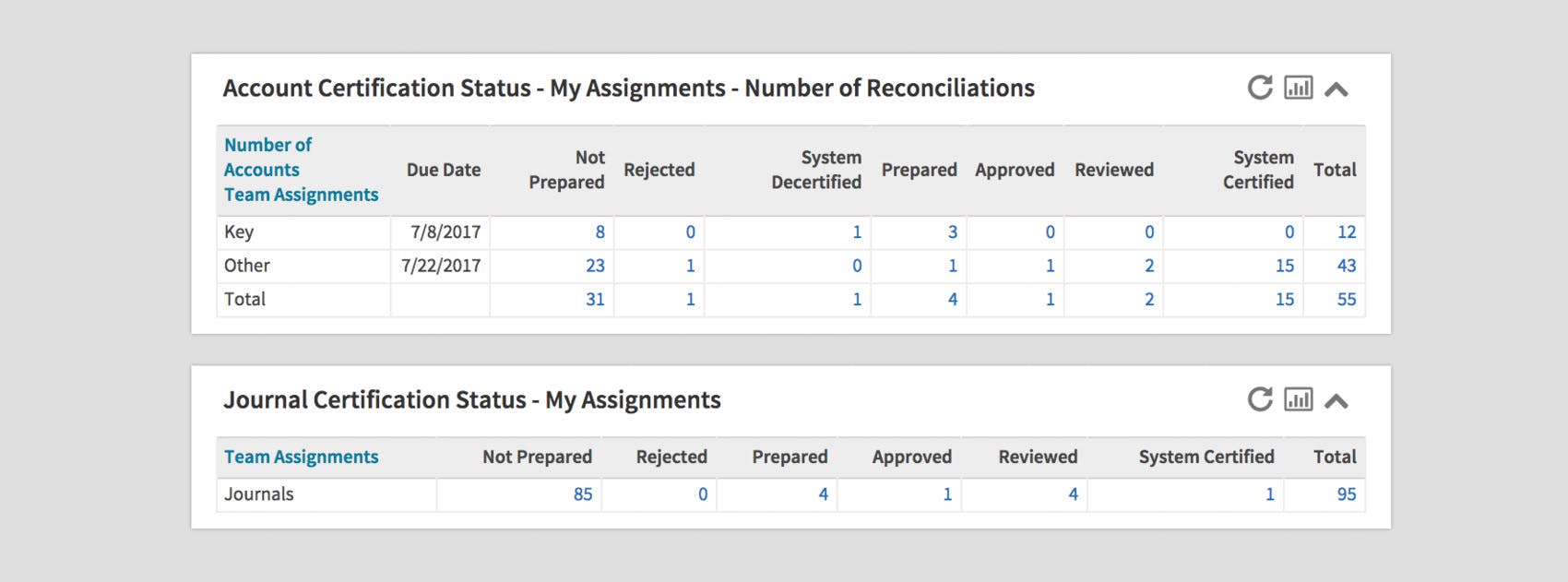Viewport: 1568px width, 582px height.
Task: Open the grand total of 55 reconciliations
Action: 1347,299
